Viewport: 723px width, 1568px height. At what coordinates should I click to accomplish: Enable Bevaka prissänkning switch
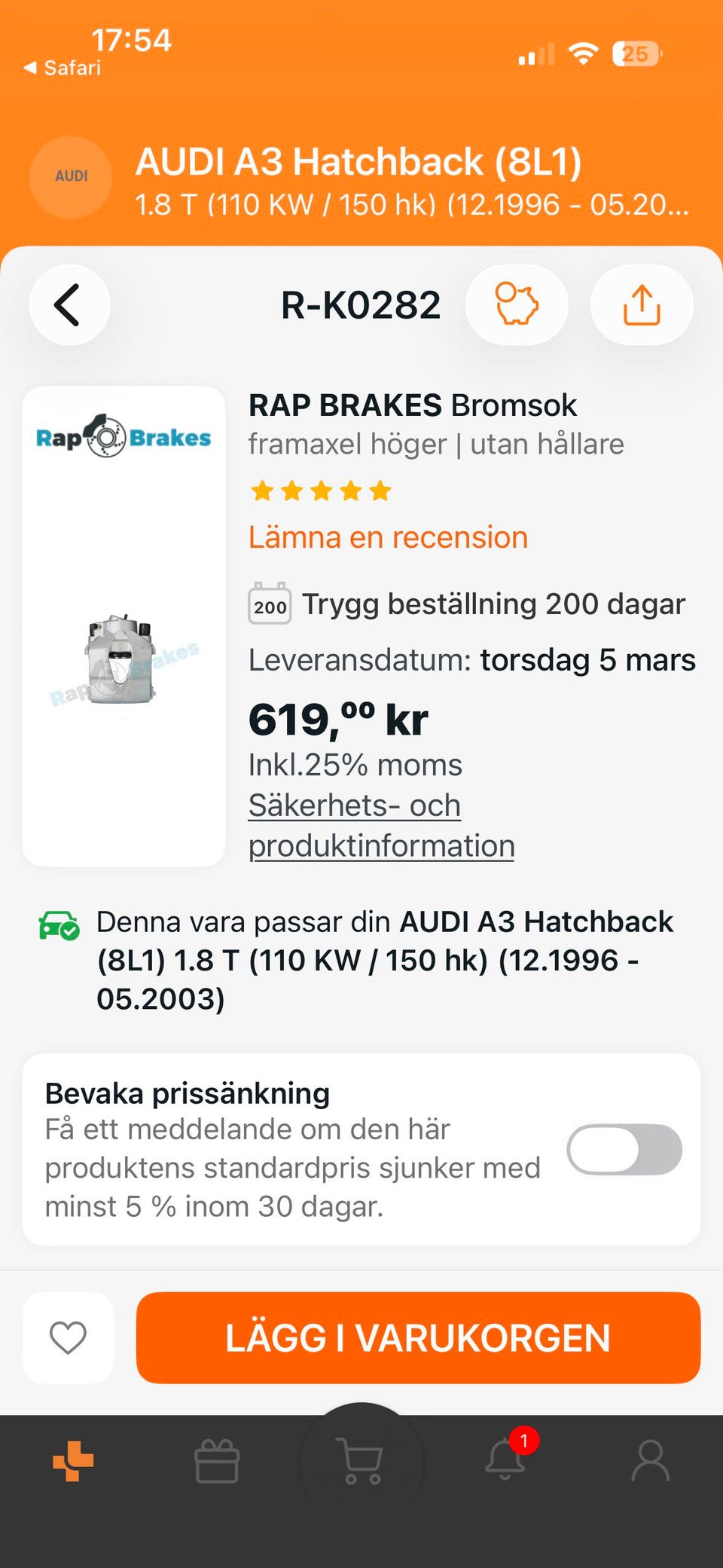click(624, 1150)
